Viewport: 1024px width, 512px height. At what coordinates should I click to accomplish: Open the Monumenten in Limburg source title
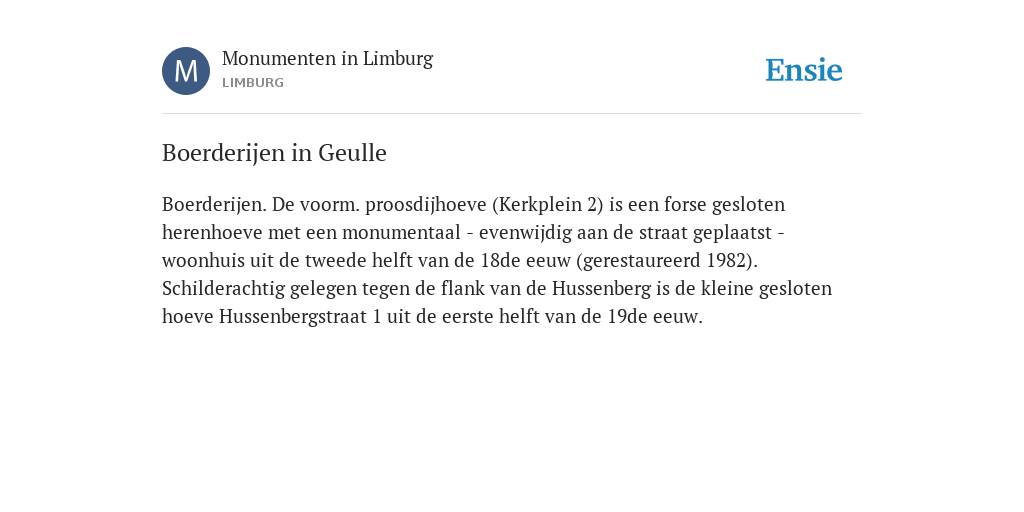pos(327,59)
